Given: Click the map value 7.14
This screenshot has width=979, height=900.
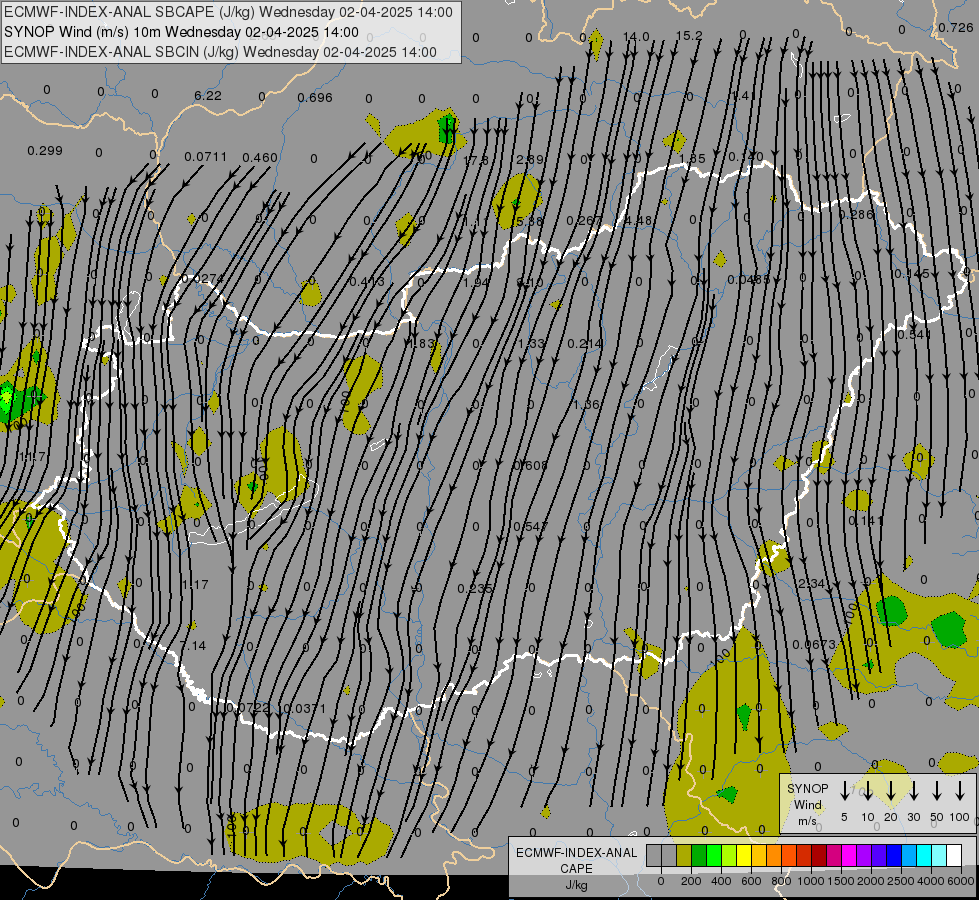Looking at the screenshot, I should pos(192,645).
